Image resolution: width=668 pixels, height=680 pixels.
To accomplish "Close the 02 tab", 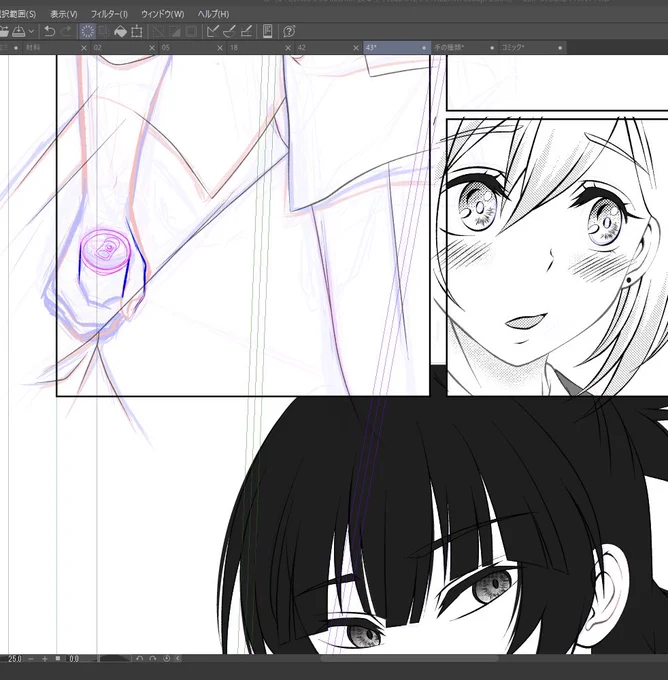I will coord(152,48).
